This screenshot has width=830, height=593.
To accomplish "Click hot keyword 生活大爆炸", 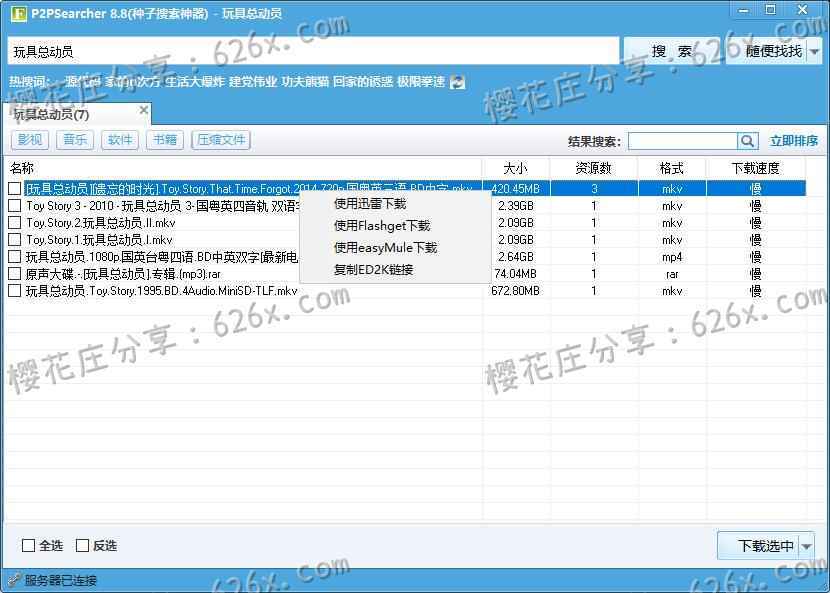I will tap(195, 82).
